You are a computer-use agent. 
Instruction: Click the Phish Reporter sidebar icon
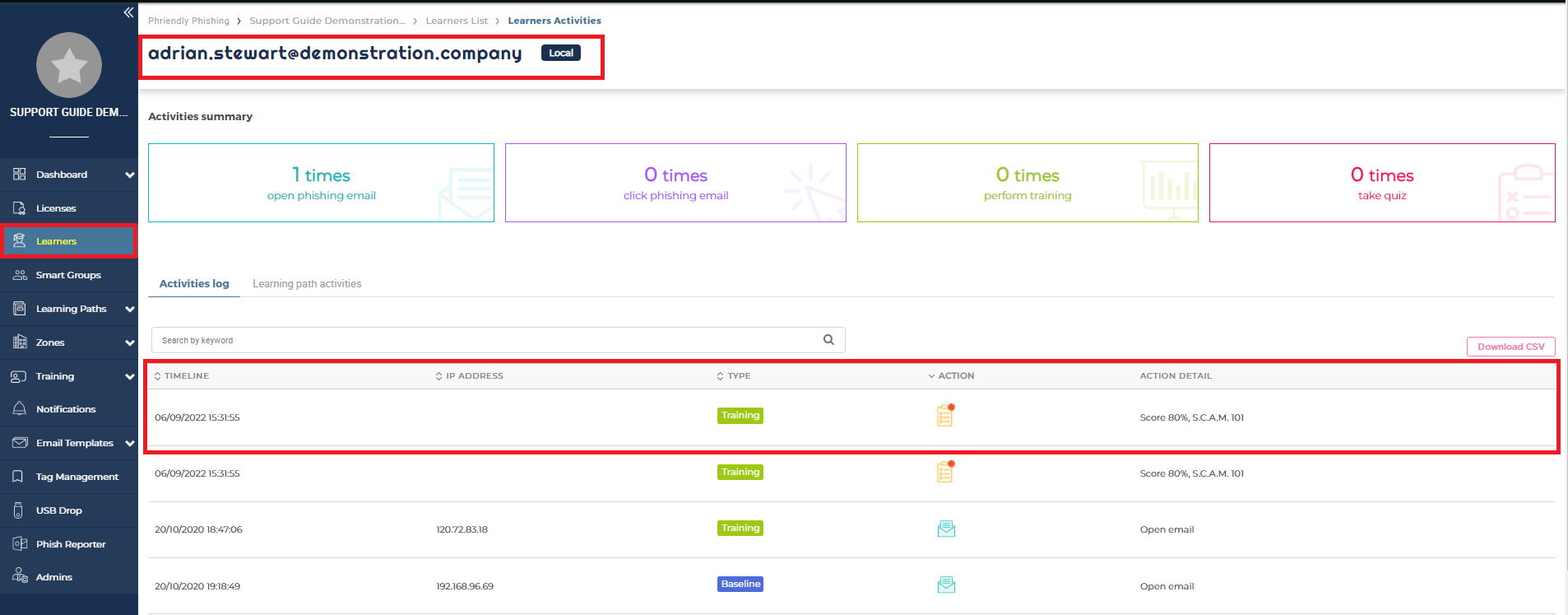(20, 544)
